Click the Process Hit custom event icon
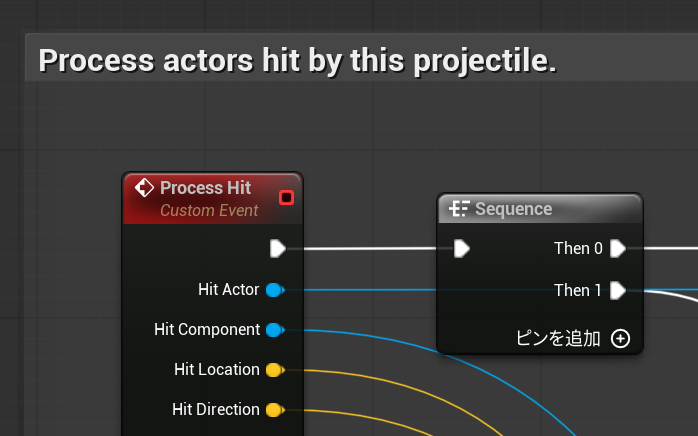 [x=144, y=188]
